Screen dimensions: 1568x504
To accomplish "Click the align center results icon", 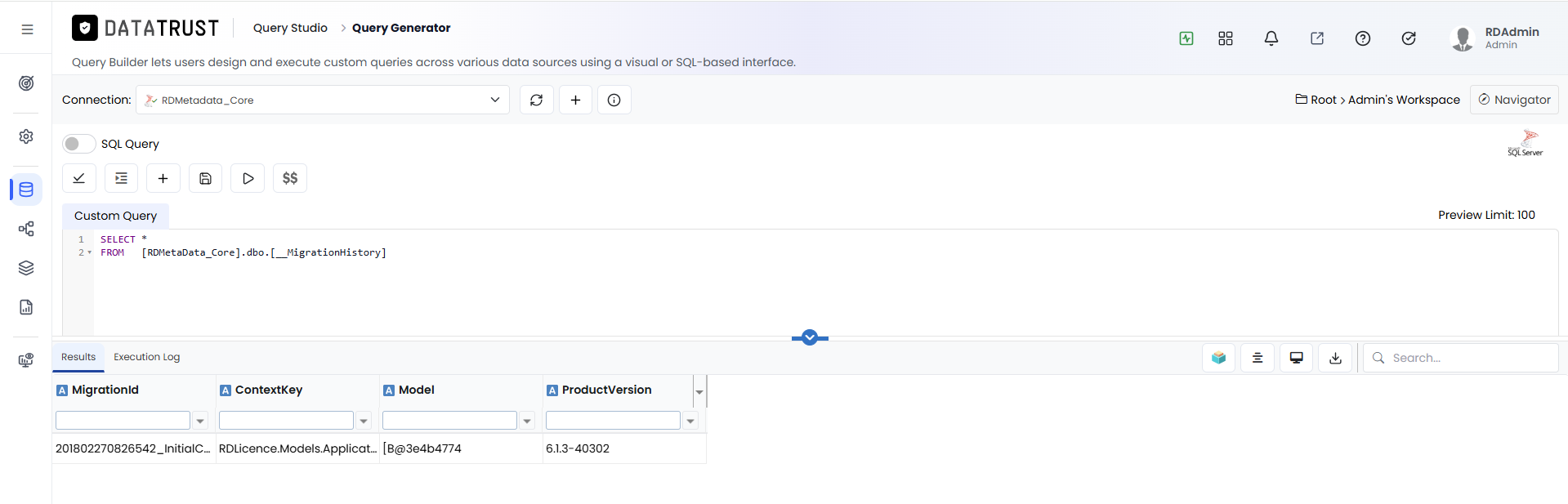I will tap(1258, 358).
